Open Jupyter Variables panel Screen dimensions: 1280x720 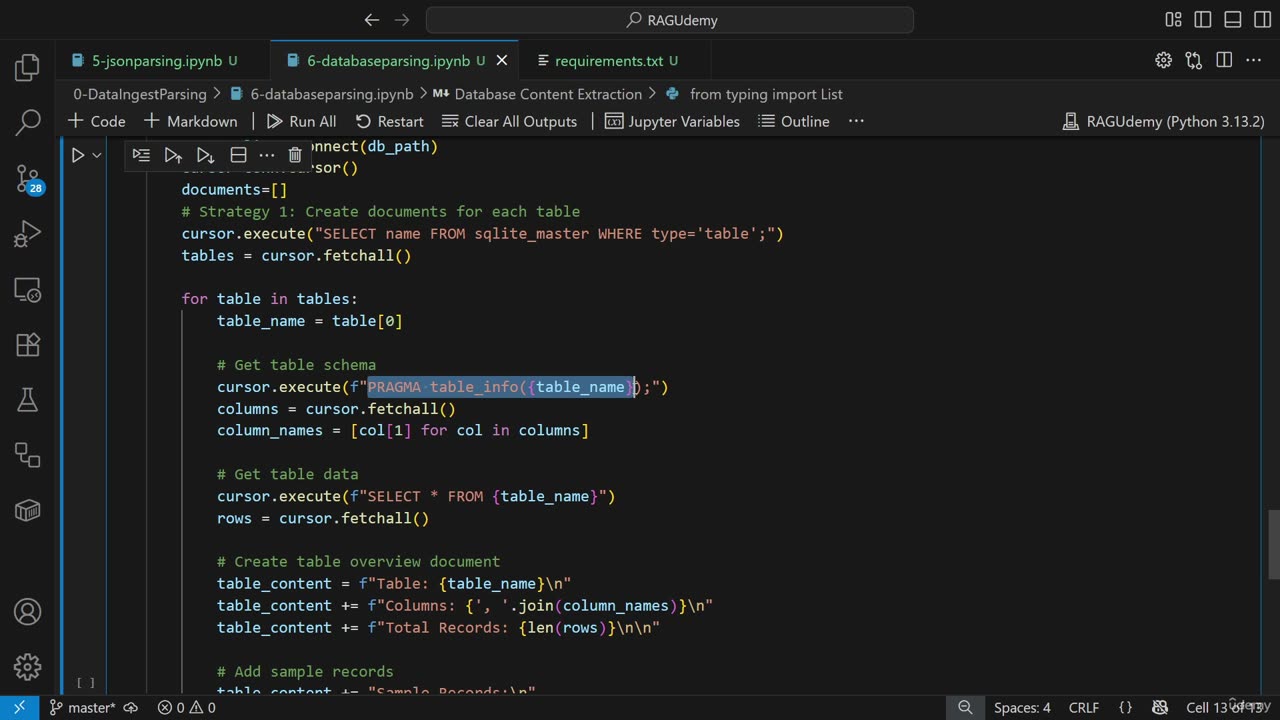[672, 121]
